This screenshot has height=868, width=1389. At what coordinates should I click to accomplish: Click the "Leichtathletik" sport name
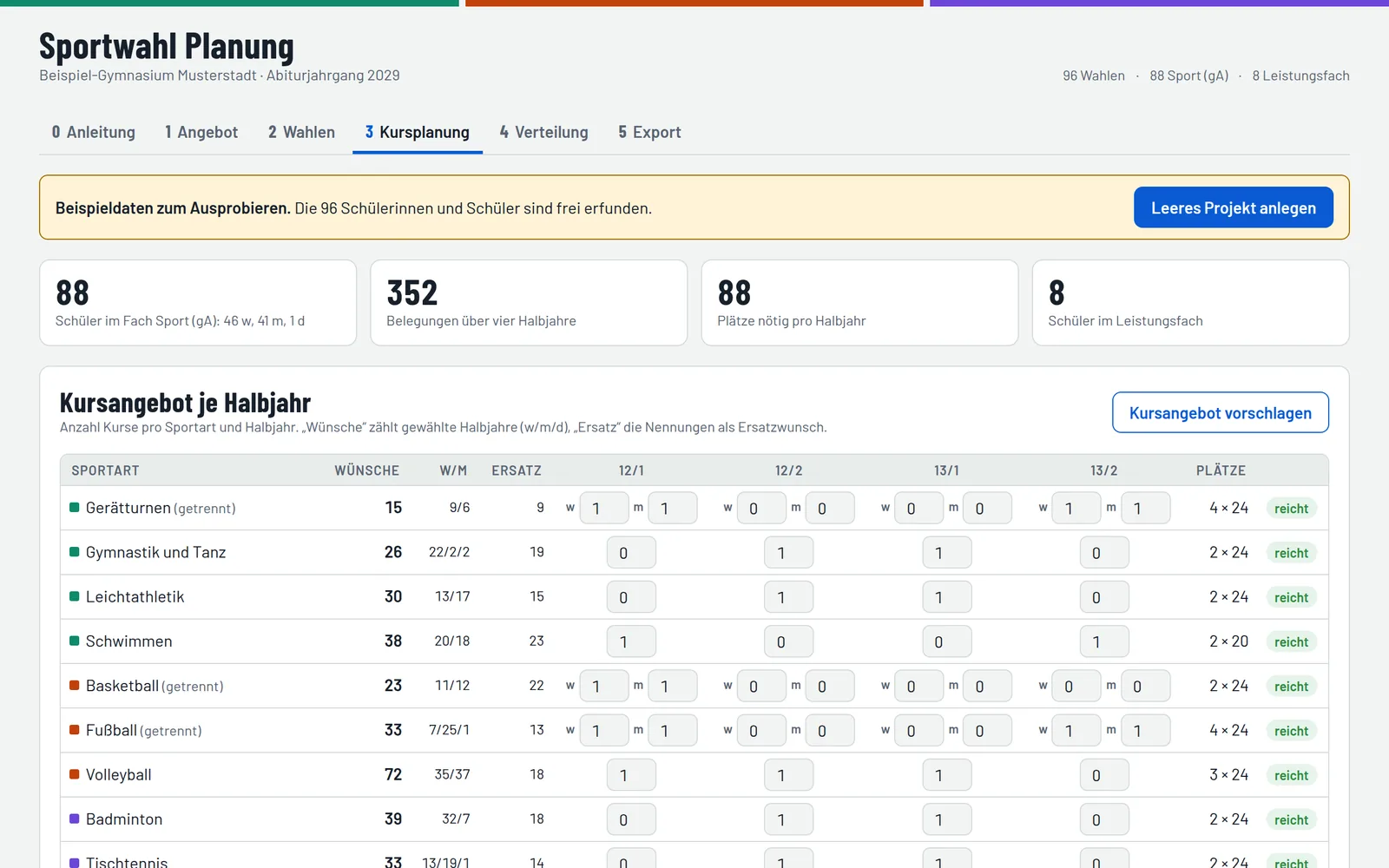click(135, 596)
